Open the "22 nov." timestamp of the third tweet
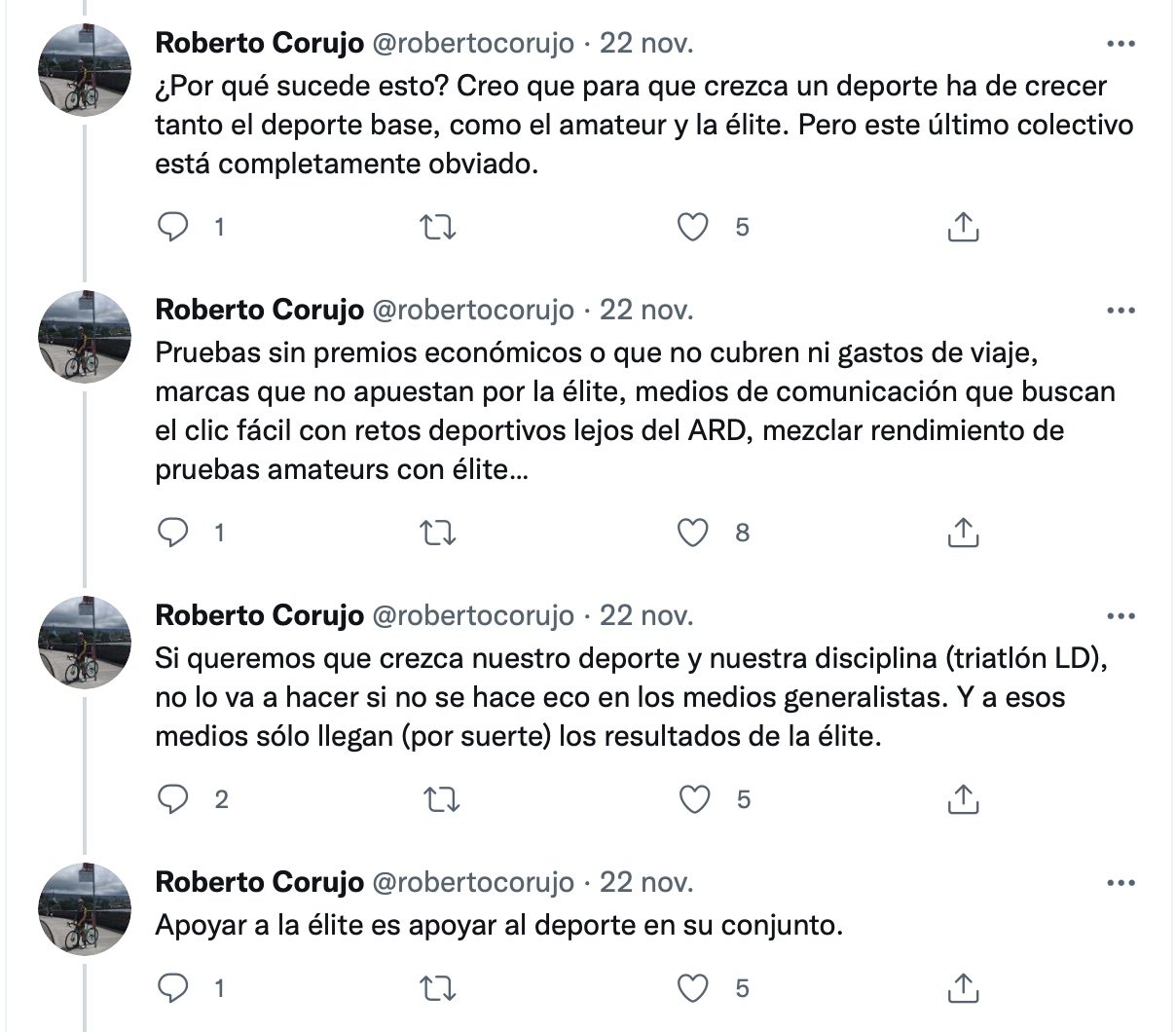 [646, 615]
